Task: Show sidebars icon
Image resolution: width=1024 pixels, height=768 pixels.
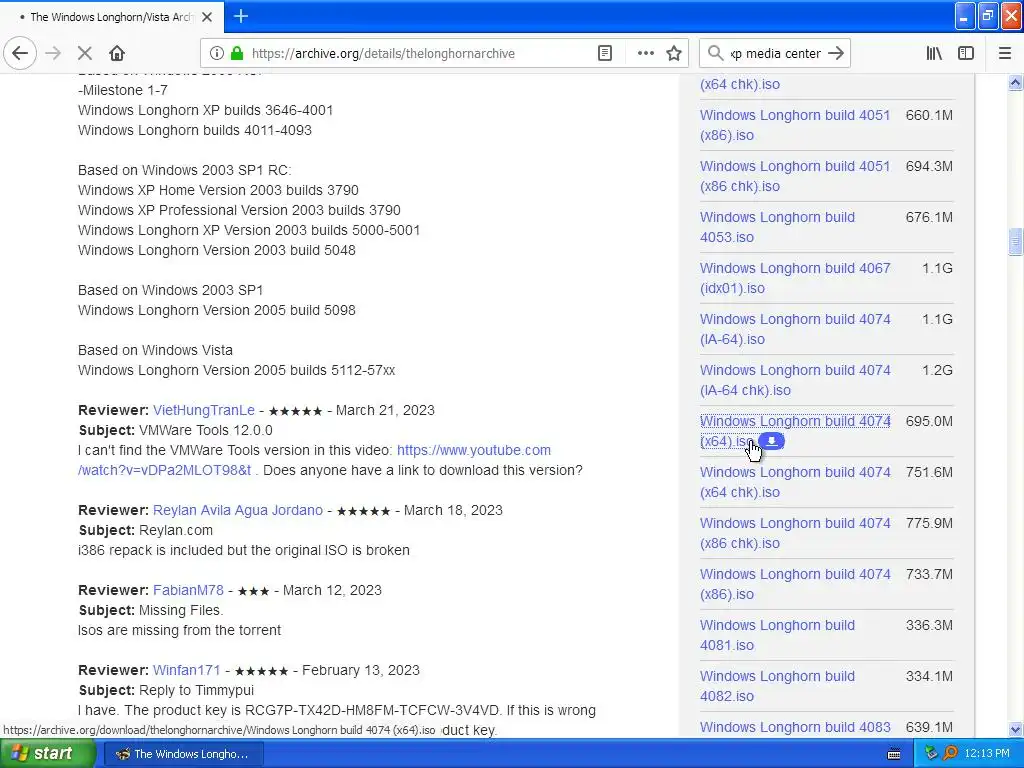Action: pyautogui.click(x=966, y=53)
